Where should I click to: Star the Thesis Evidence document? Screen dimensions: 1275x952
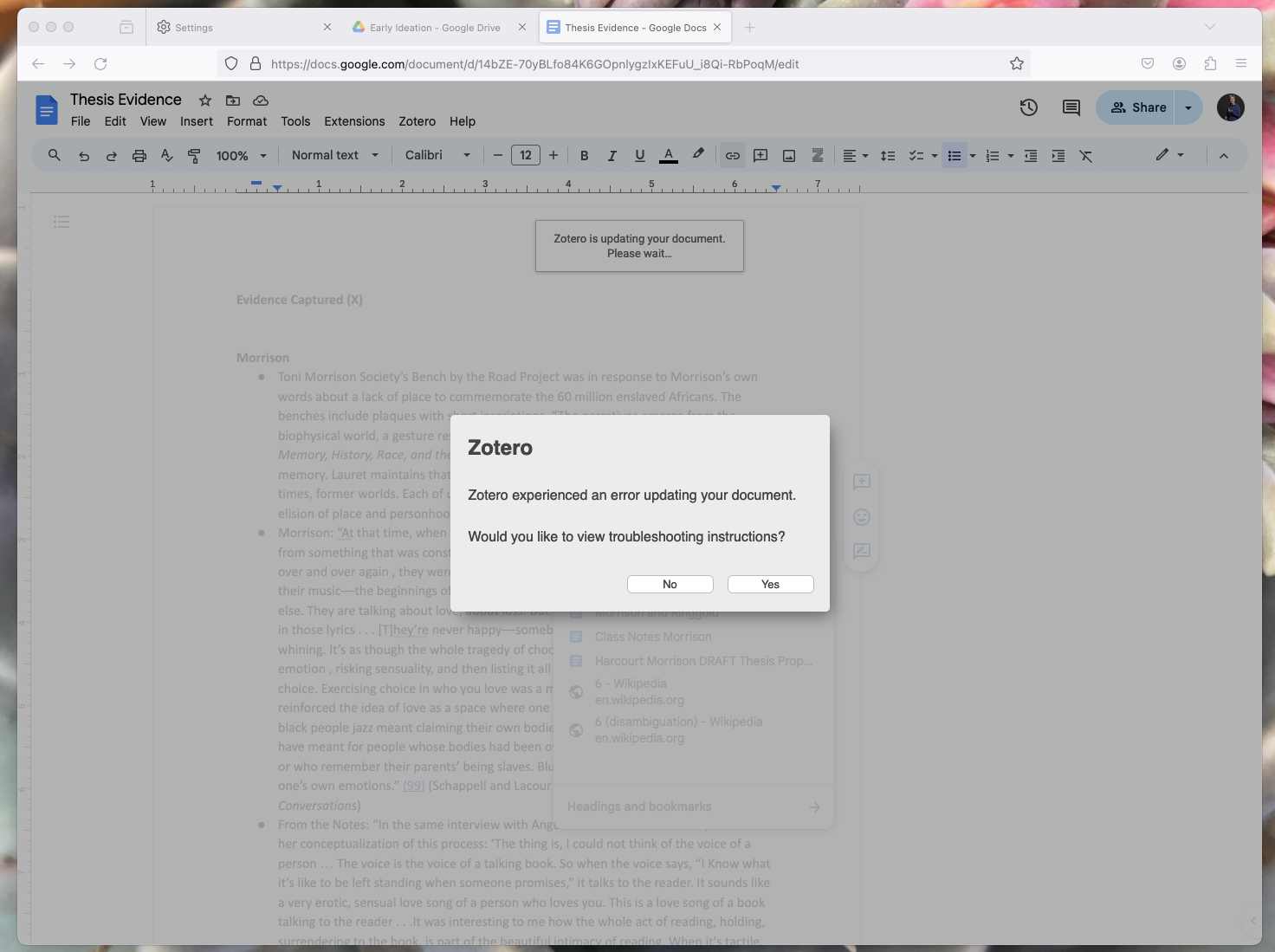pyautogui.click(x=205, y=100)
